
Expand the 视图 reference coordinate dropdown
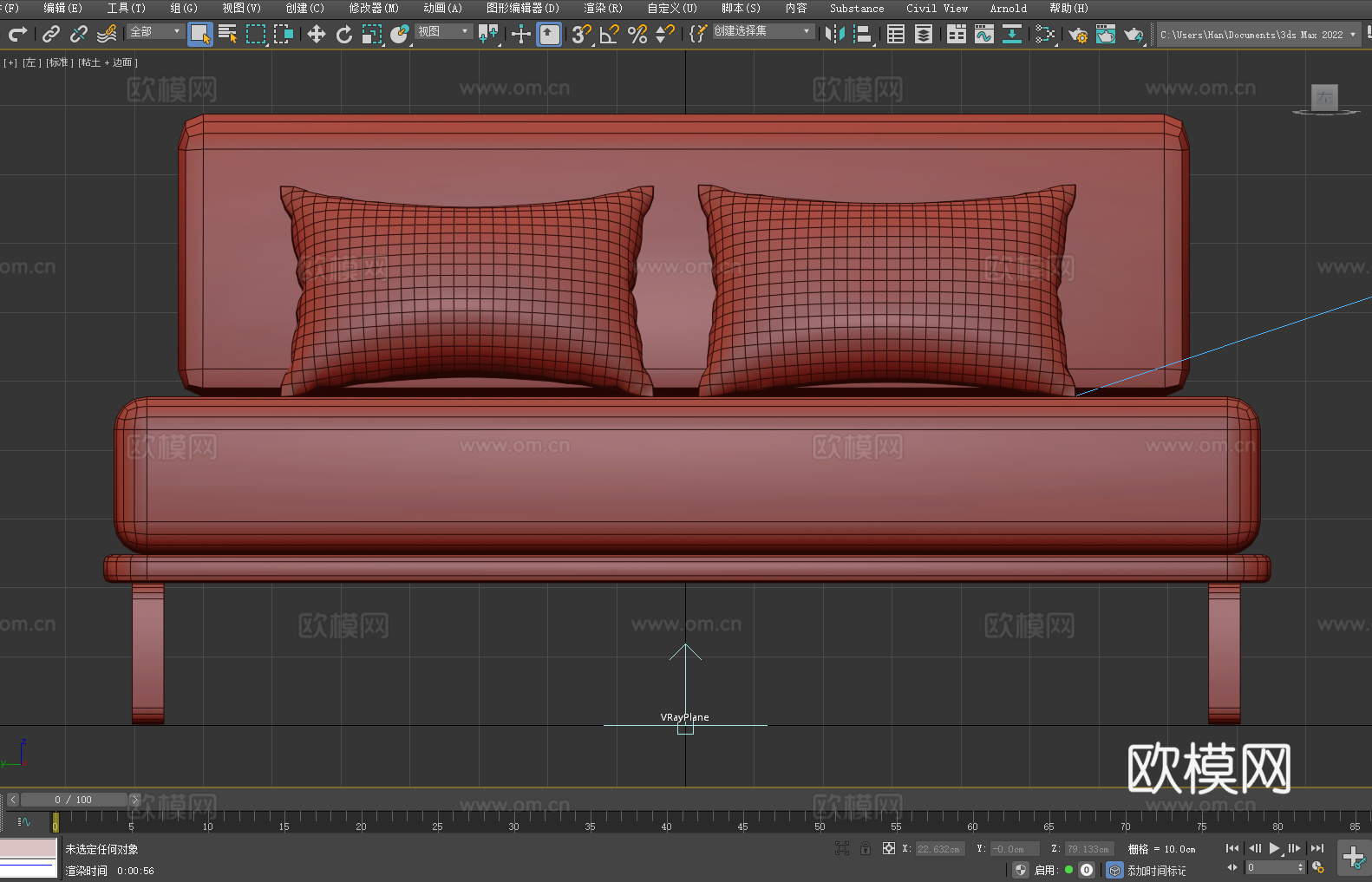[443, 31]
